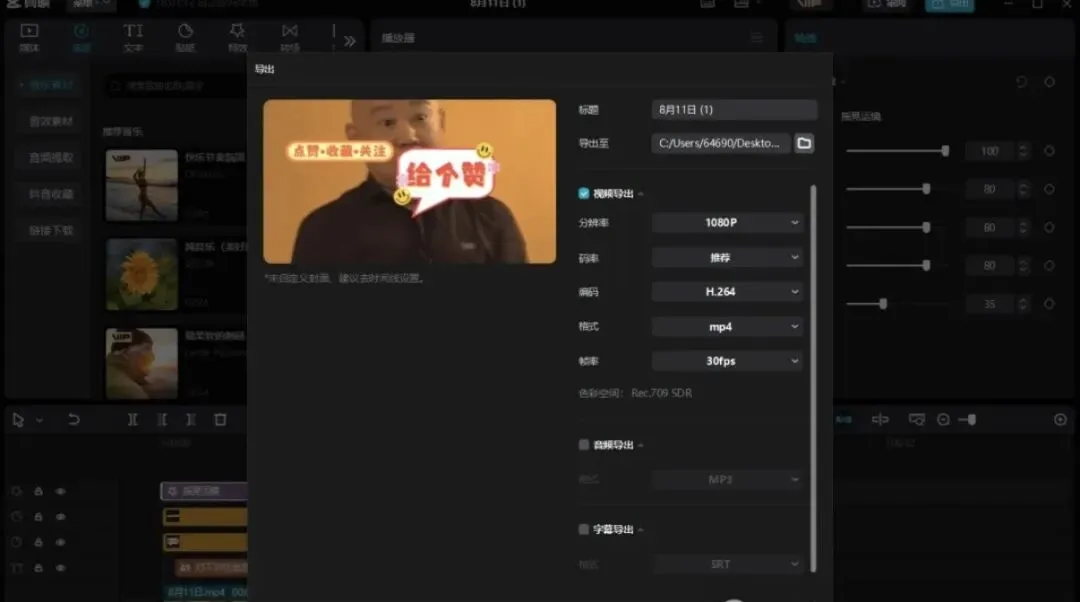The image size is (1080, 602).
Task: Lock the purple effect track
Action: click(39, 491)
